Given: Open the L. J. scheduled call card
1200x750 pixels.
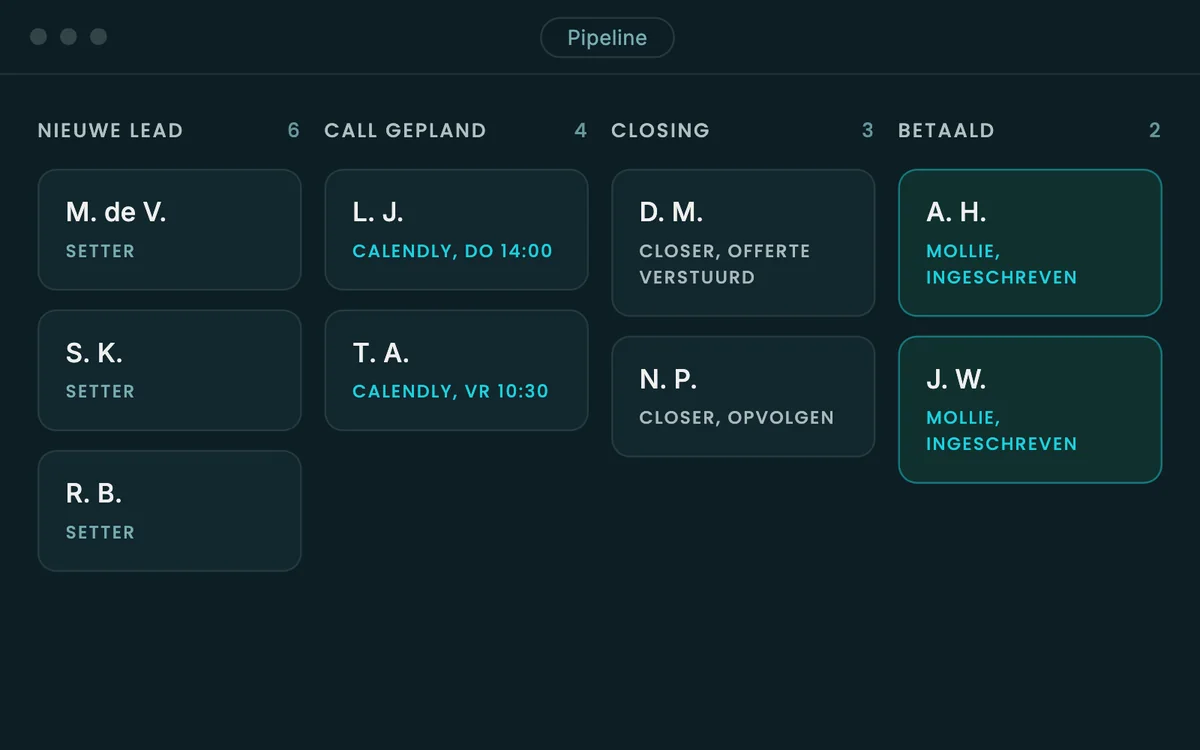Looking at the screenshot, I should point(456,230).
